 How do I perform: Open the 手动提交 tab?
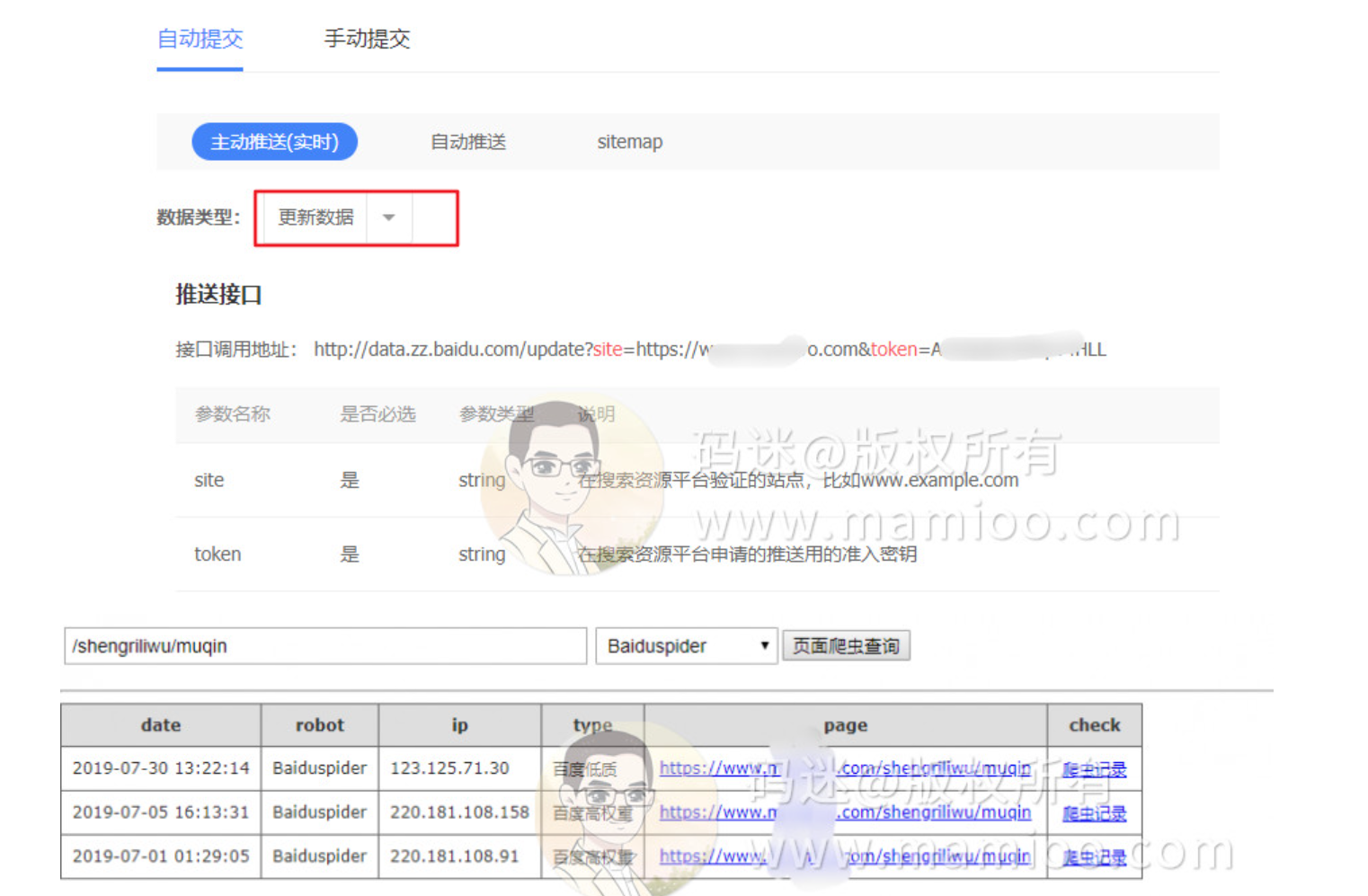point(367,39)
